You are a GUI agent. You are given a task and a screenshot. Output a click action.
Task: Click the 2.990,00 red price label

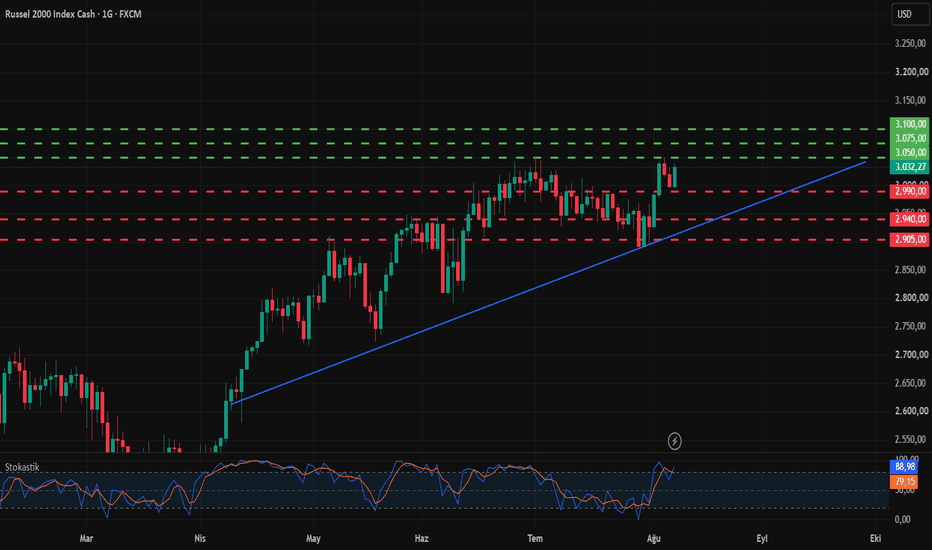tap(910, 191)
